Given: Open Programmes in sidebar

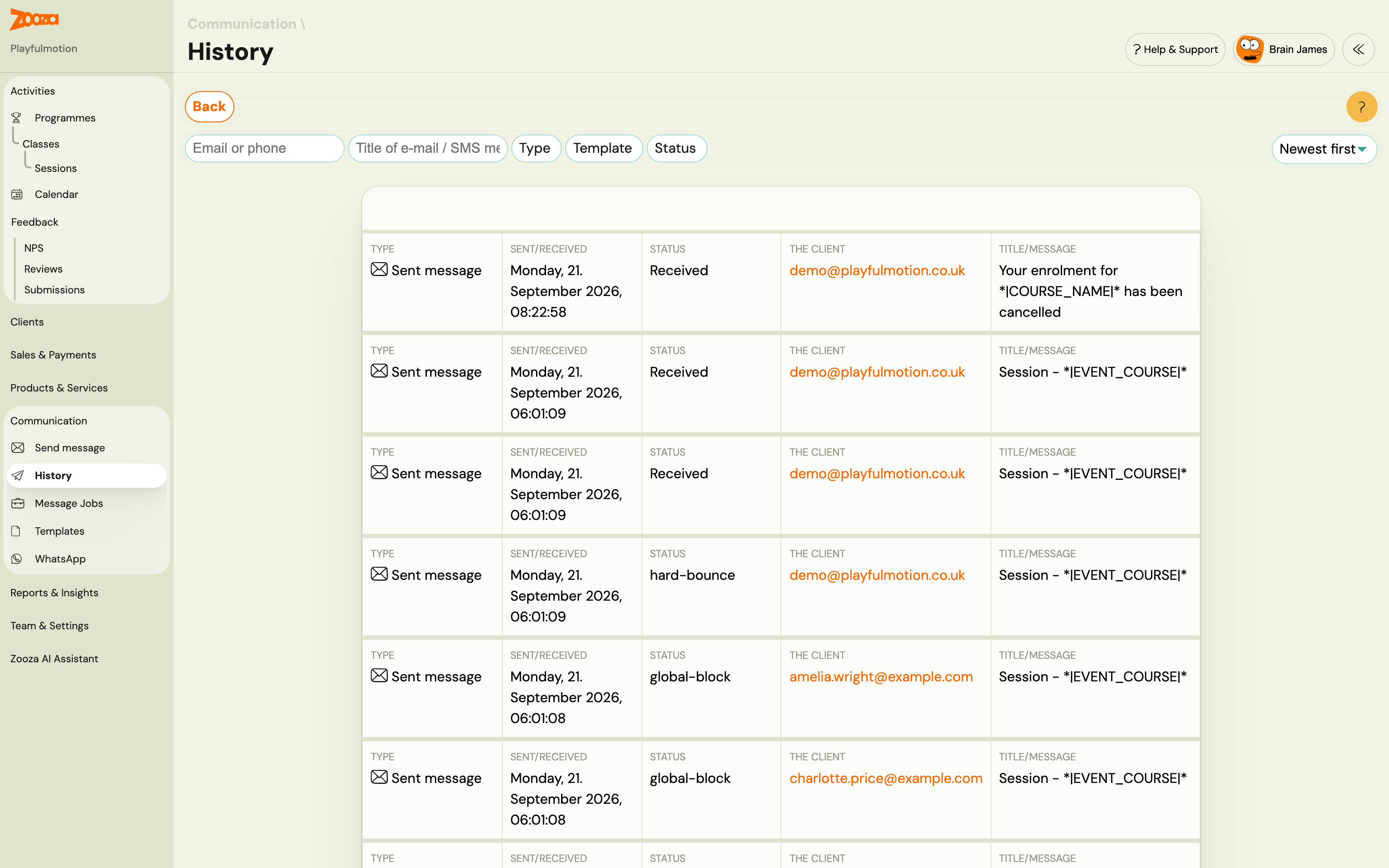Looking at the screenshot, I should point(65,118).
